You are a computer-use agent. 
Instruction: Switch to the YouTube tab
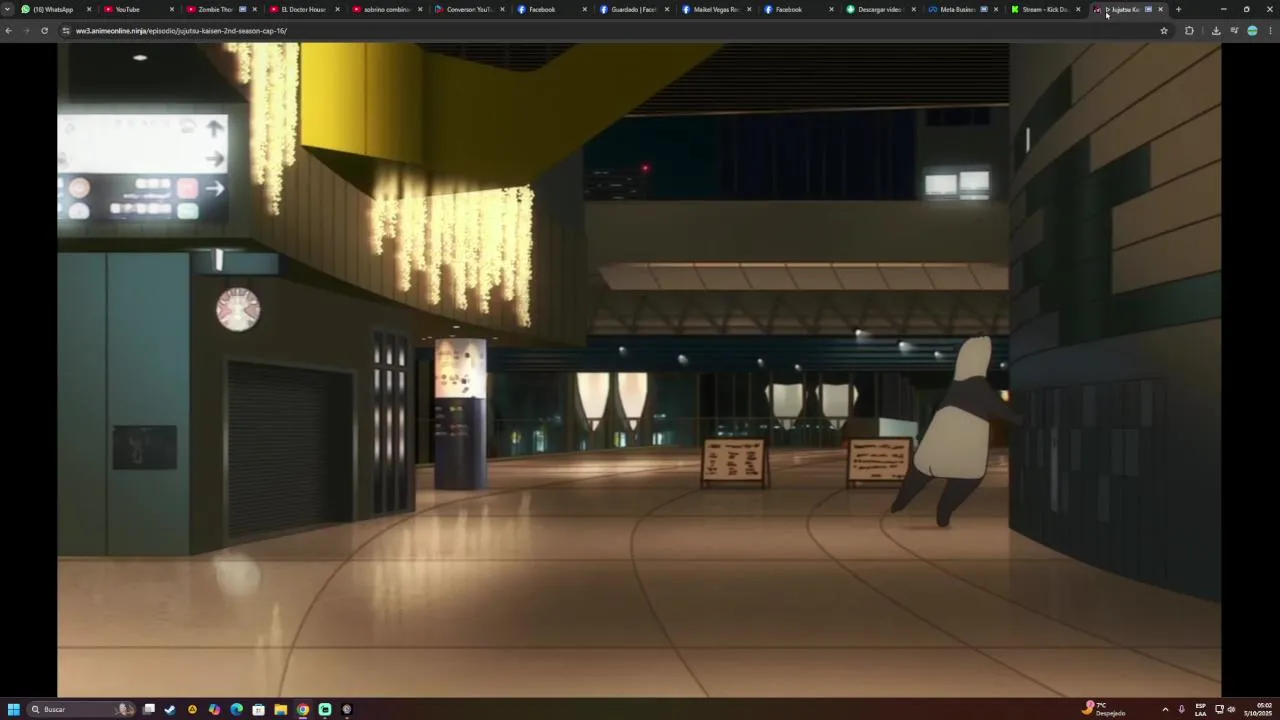(x=137, y=9)
